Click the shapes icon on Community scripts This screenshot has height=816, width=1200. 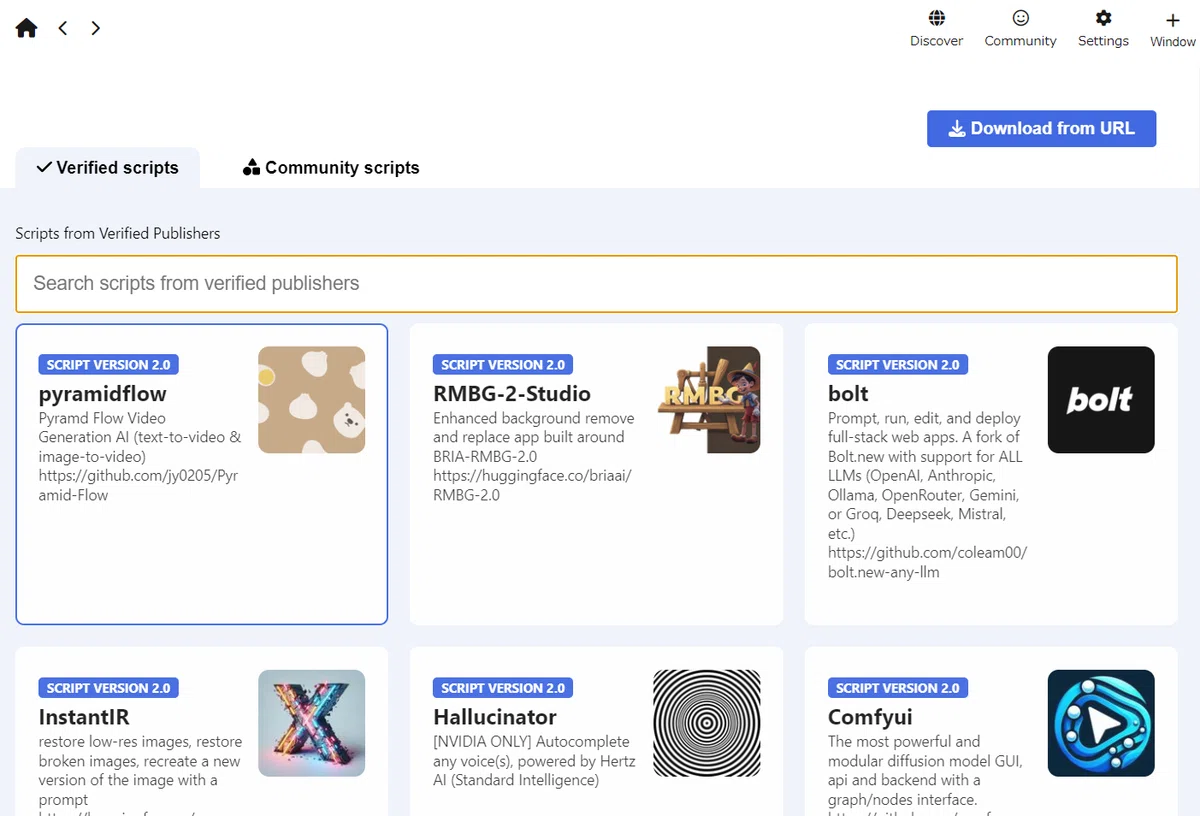(x=252, y=167)
